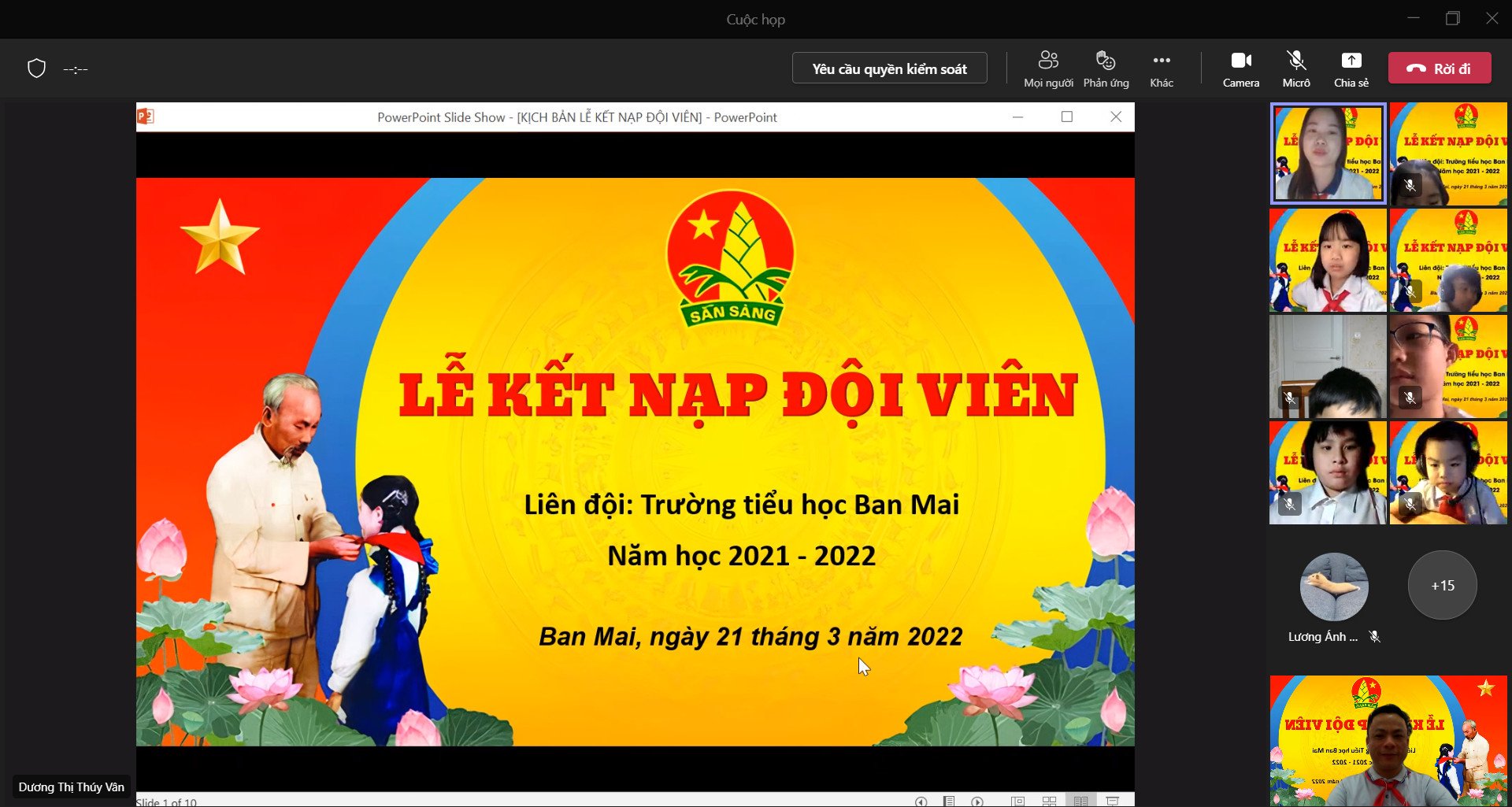
Task: Select the highlighted speaking woman's video thumbnail
Action: [1328, 154]
